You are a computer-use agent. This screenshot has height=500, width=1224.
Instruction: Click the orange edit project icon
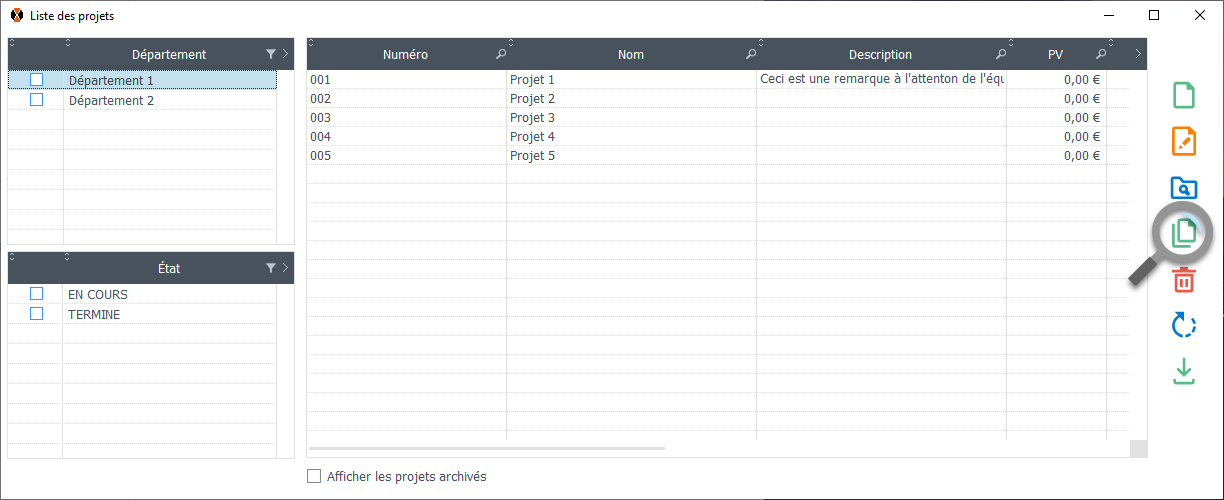[x=1183, y=142]
